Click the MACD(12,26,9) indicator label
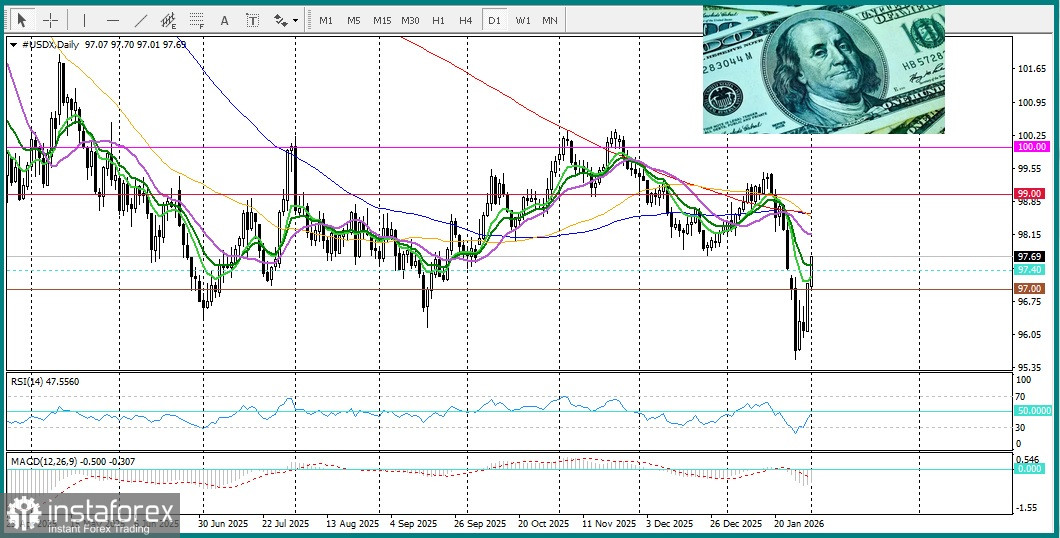Screen dimensions: 1060x538 pos(73,462)
